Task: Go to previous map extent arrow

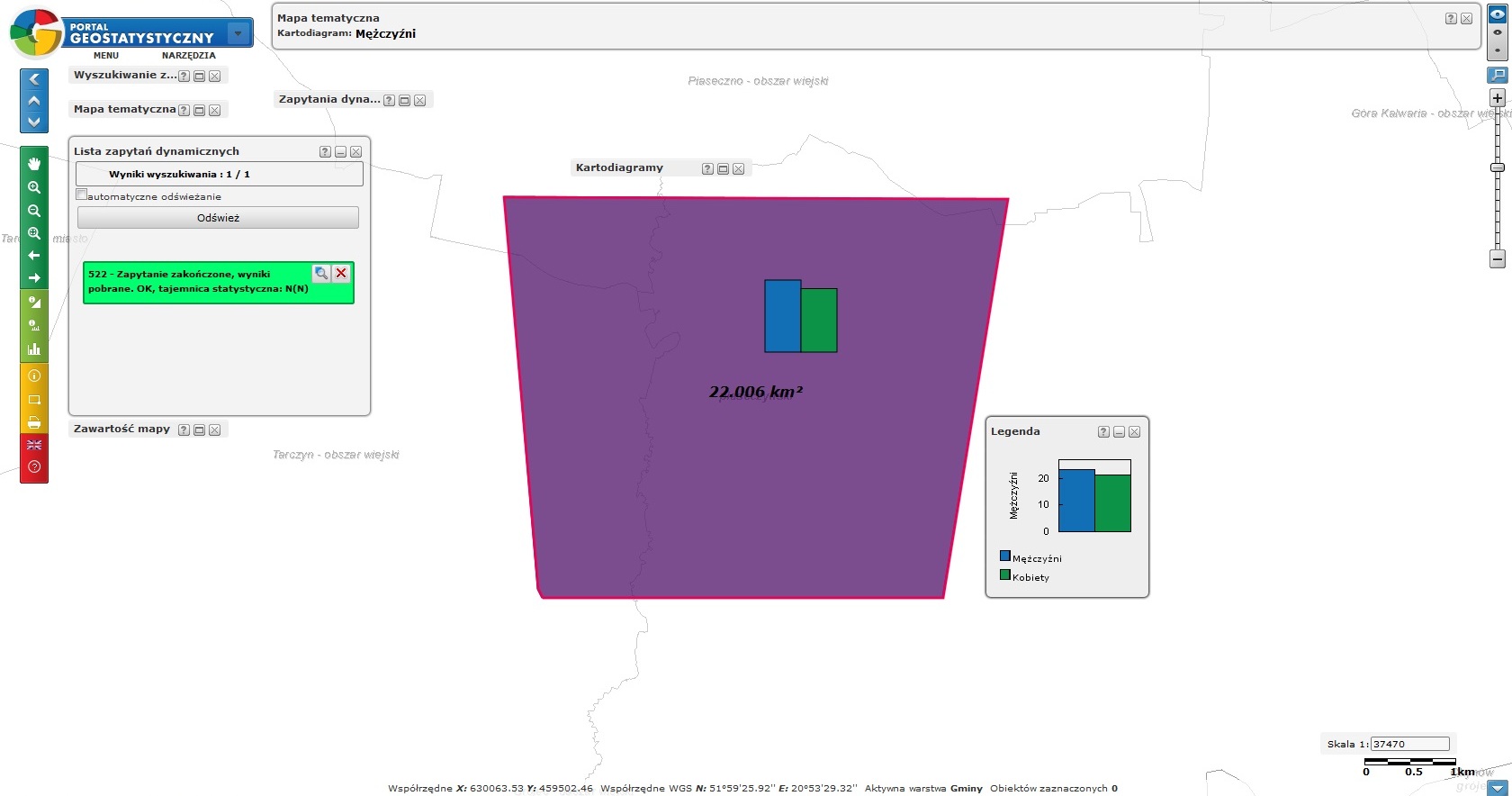Action: click(34, 256)
